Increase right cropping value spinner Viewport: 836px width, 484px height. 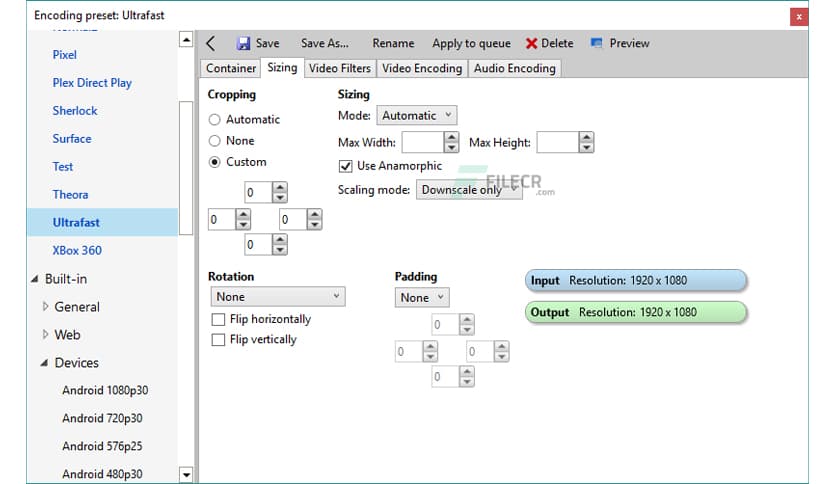tap(315, 214)
